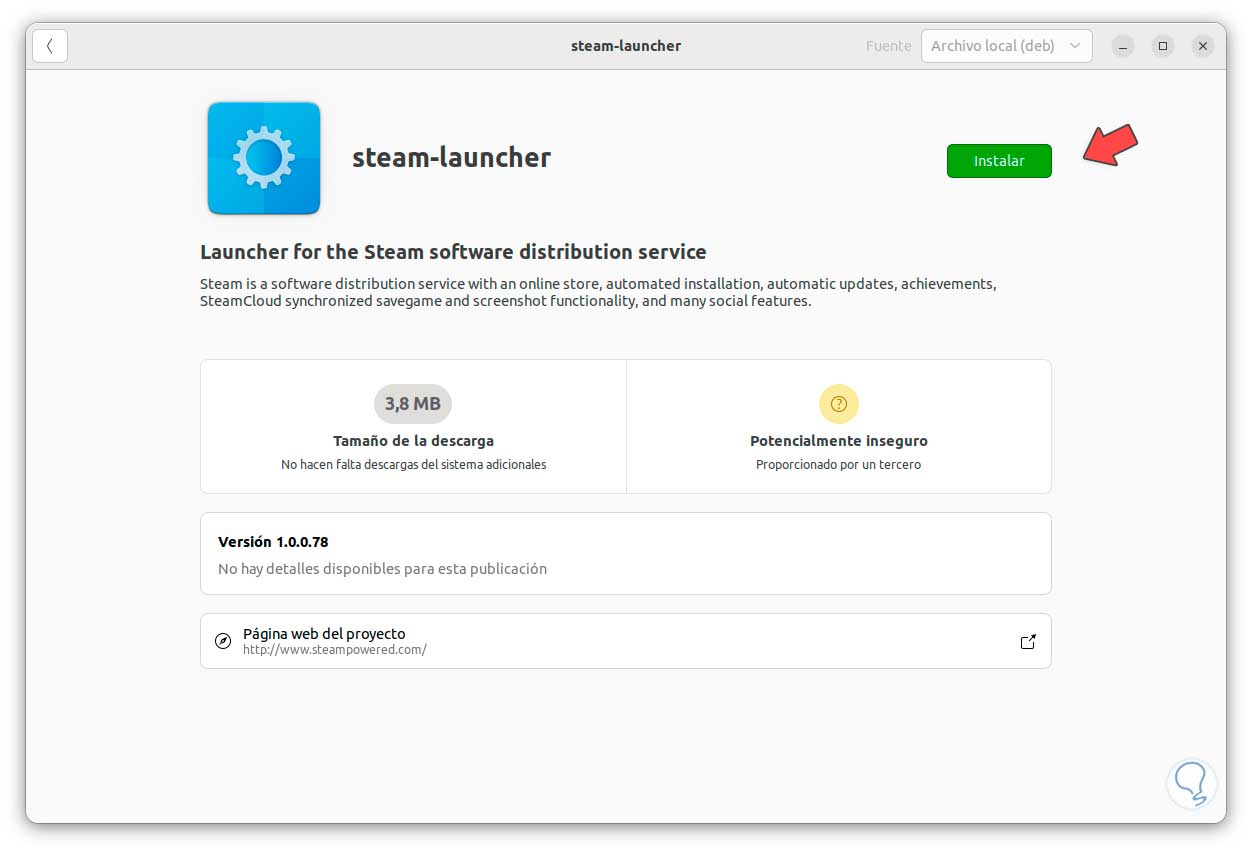Open the 'Versión 1.0.0.78' details card
1252x852 pixels.
[626, 554]
